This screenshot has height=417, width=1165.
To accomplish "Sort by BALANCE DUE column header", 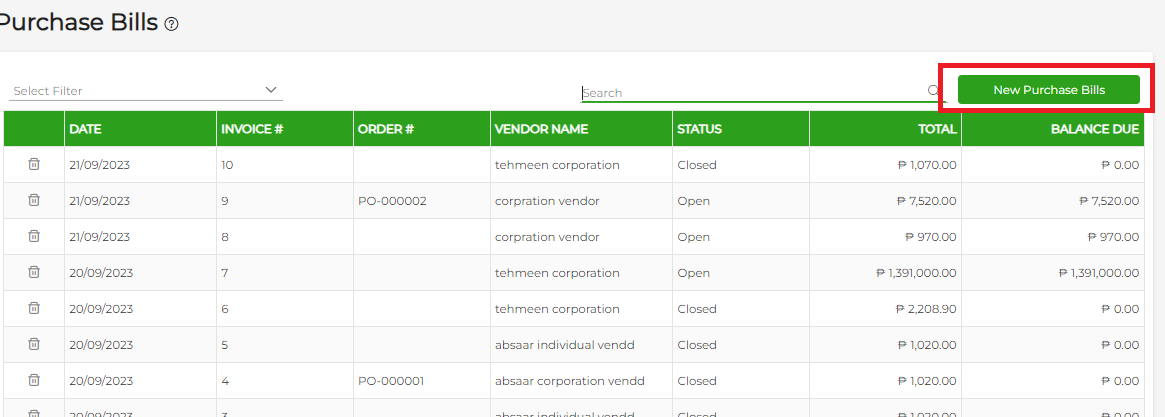I will point(1094,129).
